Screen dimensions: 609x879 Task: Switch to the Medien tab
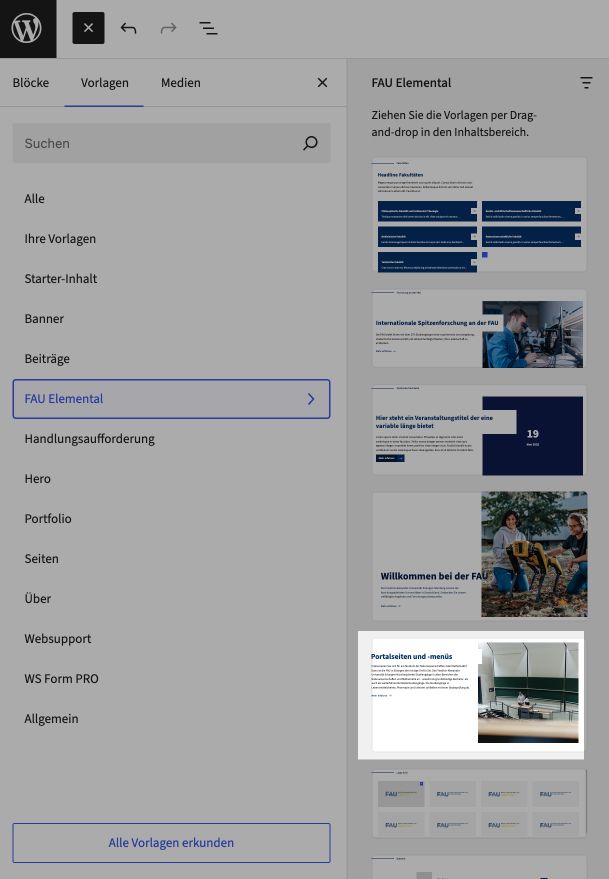(x=180, y=83)
